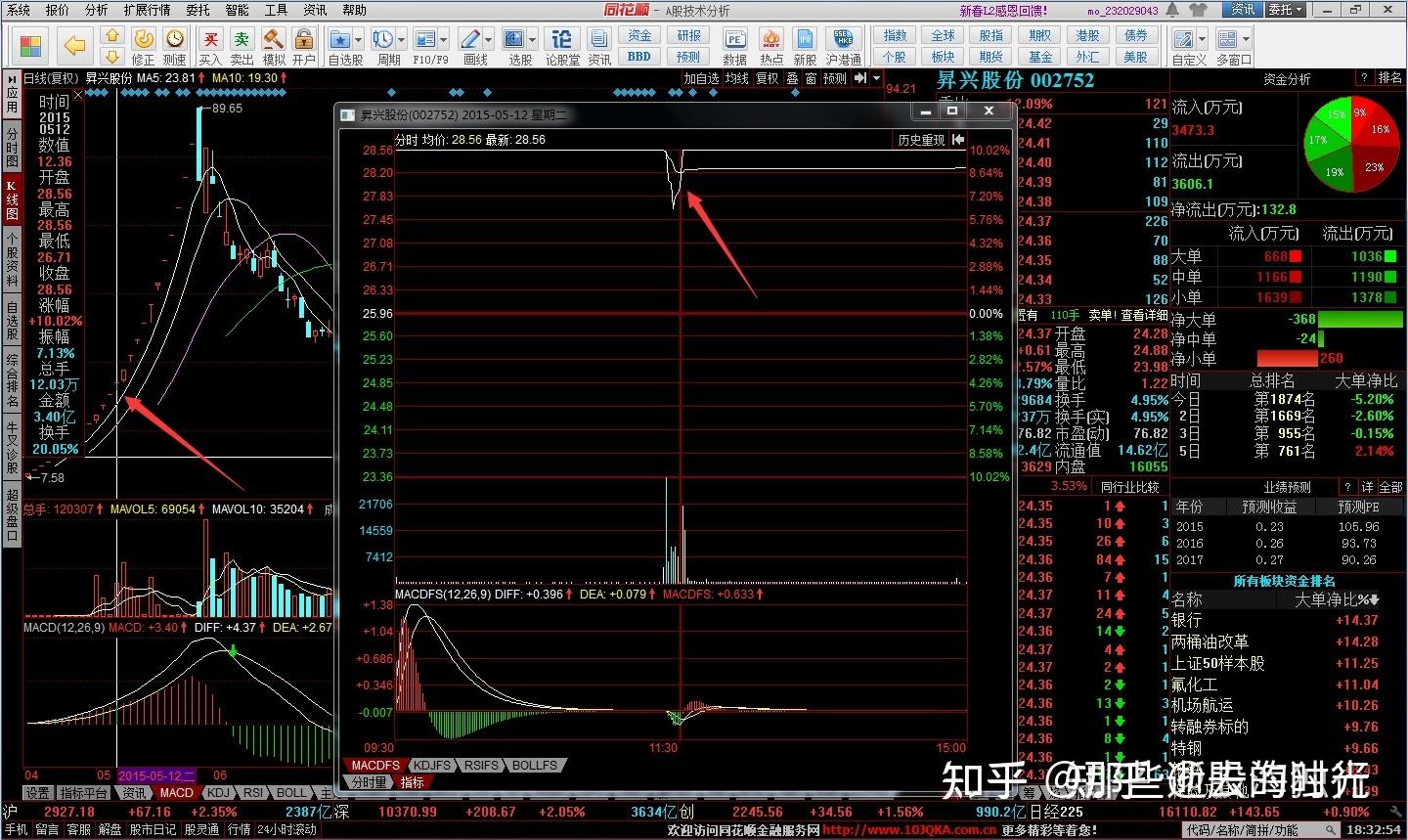The width and height of the screenshot is (1408, 840).
Task: Click 查看详细 link
Action: tap(1143, 315)
